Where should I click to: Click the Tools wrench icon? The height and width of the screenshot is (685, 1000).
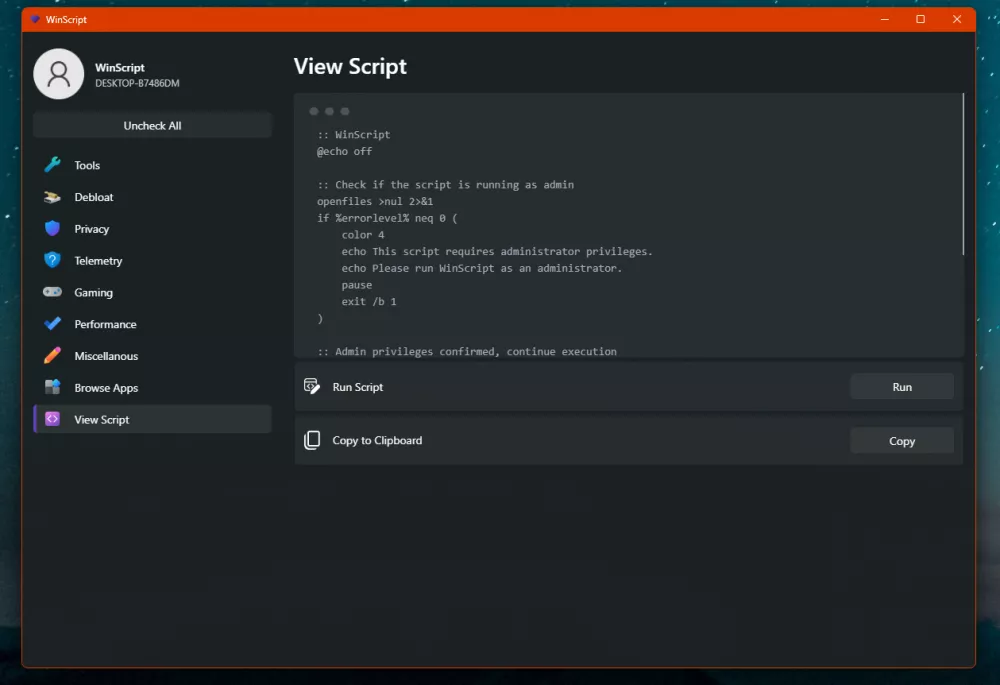coord(53,165)
